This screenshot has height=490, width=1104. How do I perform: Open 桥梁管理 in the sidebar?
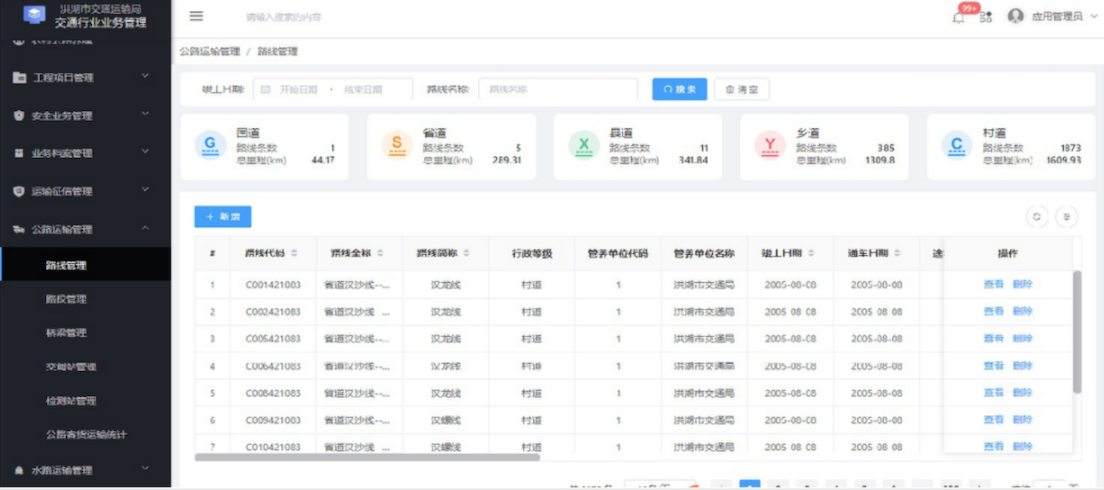[66, 333]
